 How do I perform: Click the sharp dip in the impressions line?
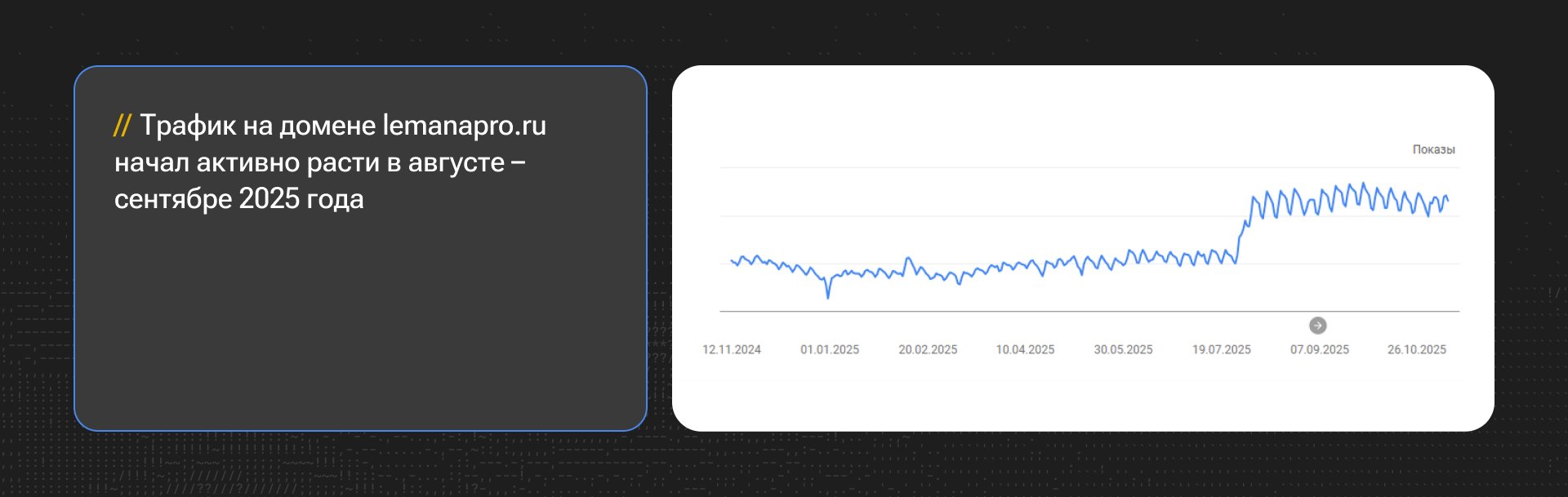827,295
